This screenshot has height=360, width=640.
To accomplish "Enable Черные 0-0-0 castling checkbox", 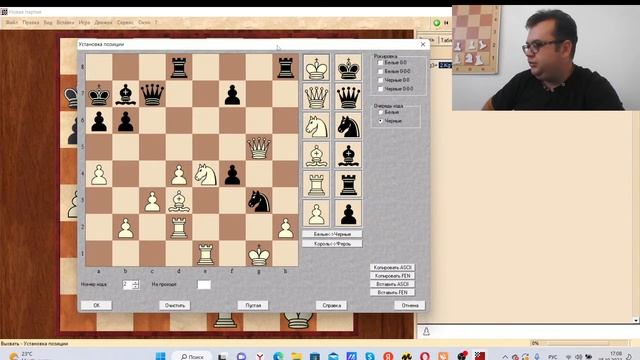I will [x=380, y=89].
